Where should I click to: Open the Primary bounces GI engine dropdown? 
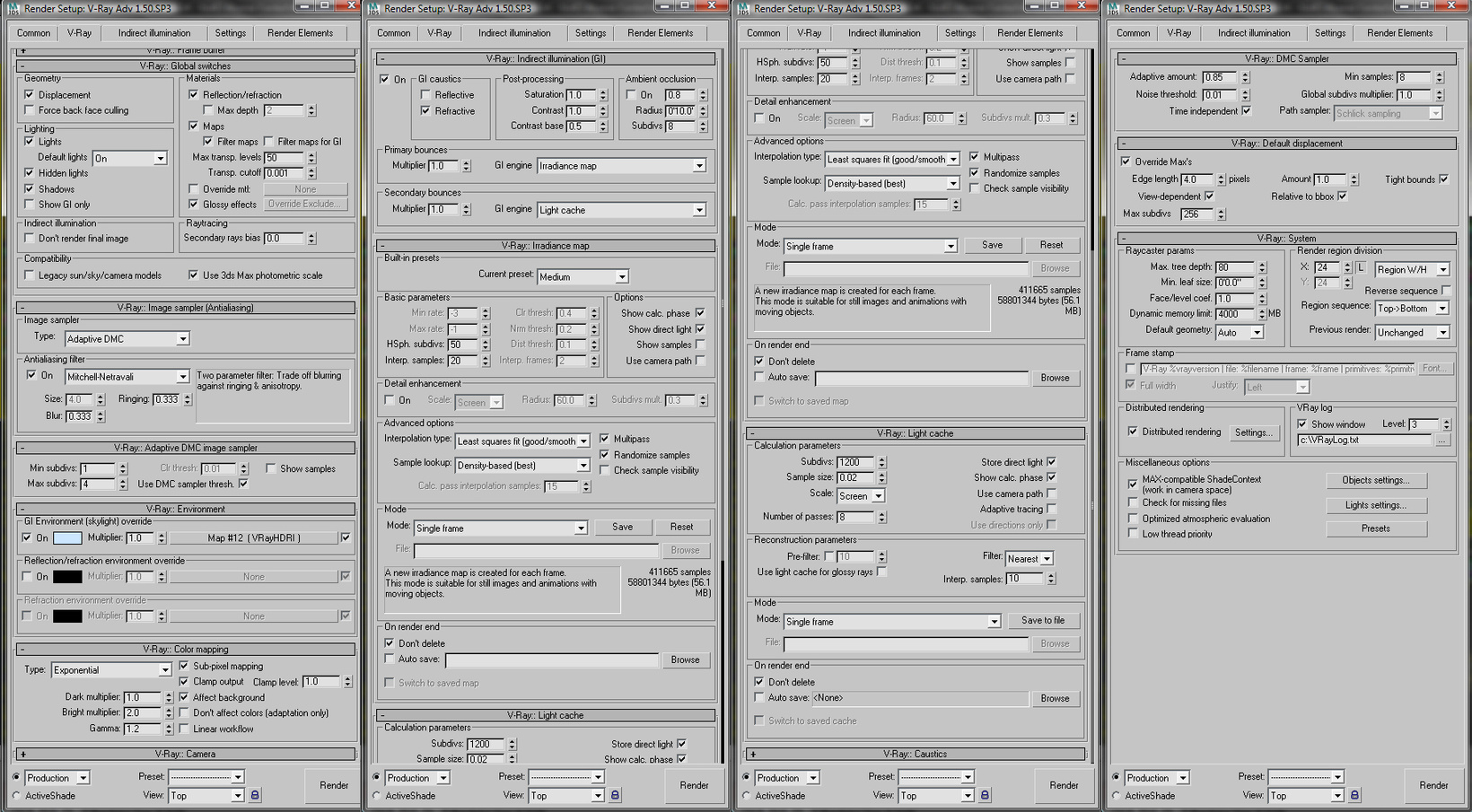point(621,166)
